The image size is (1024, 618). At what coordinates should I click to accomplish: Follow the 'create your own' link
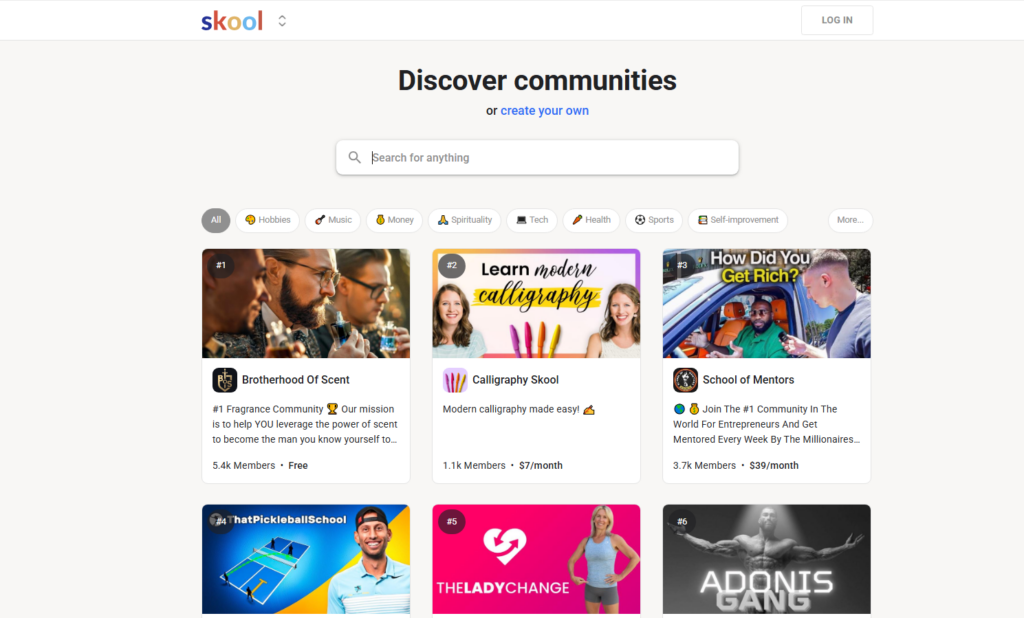(x=545, y=110)
